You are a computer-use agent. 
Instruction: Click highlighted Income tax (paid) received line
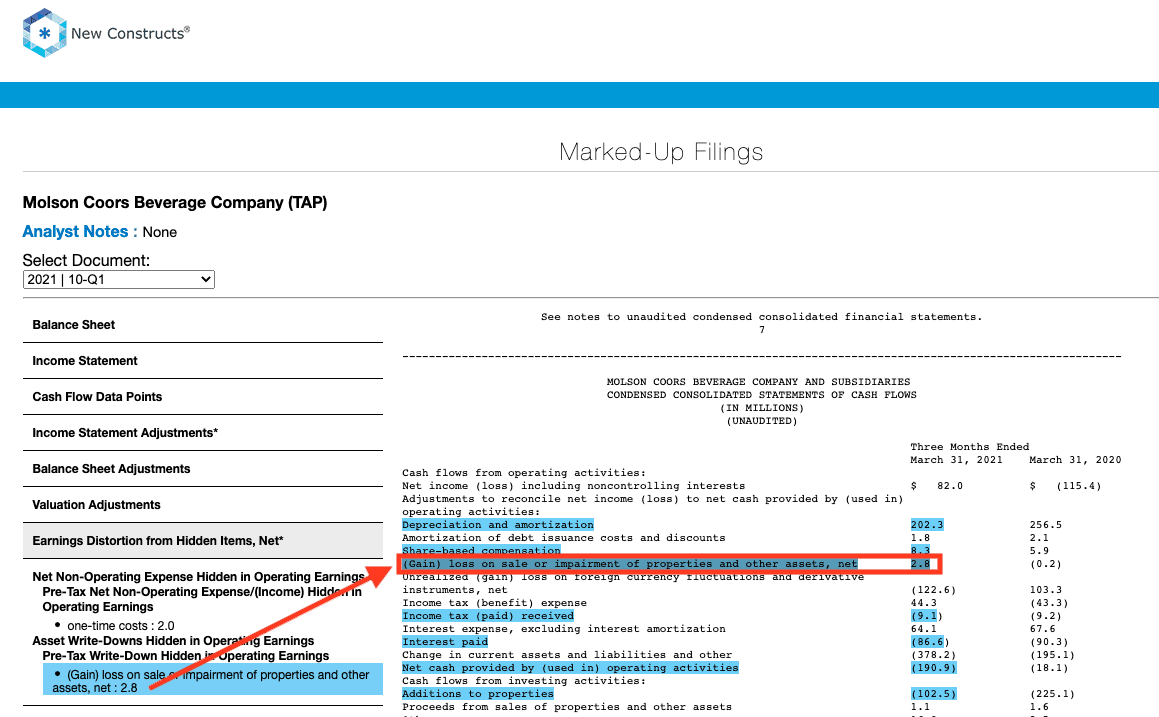coord(488,616)
